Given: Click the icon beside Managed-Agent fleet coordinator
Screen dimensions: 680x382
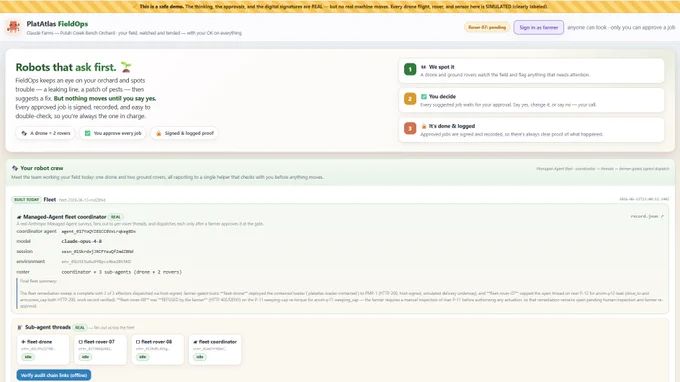Looking at the screenshot, I should [19, 217].
